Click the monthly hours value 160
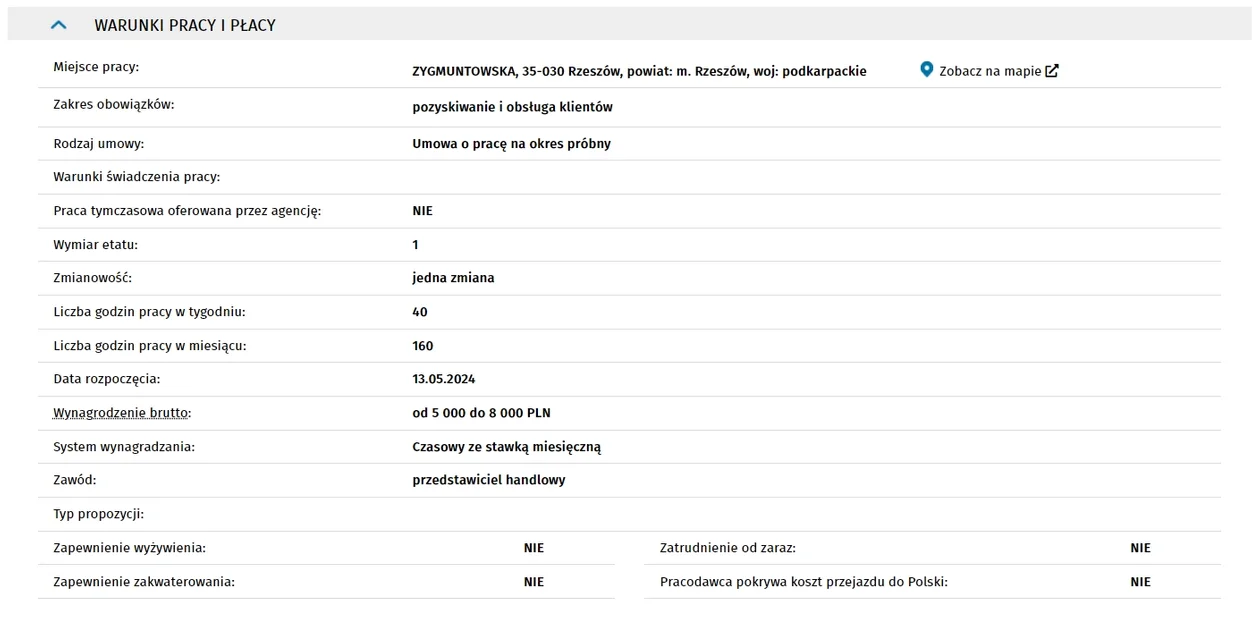This screenshot has height=622, width=1260. [423, 346]
